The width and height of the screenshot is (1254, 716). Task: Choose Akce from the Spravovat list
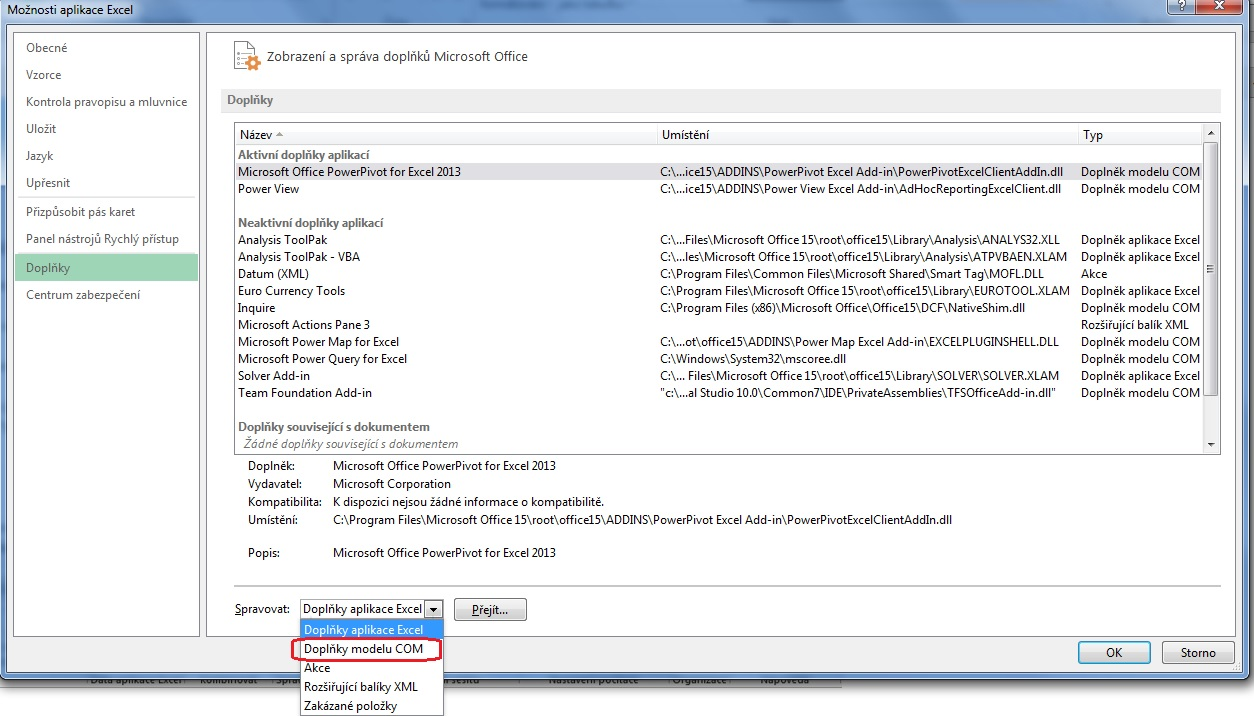(371, 668)
